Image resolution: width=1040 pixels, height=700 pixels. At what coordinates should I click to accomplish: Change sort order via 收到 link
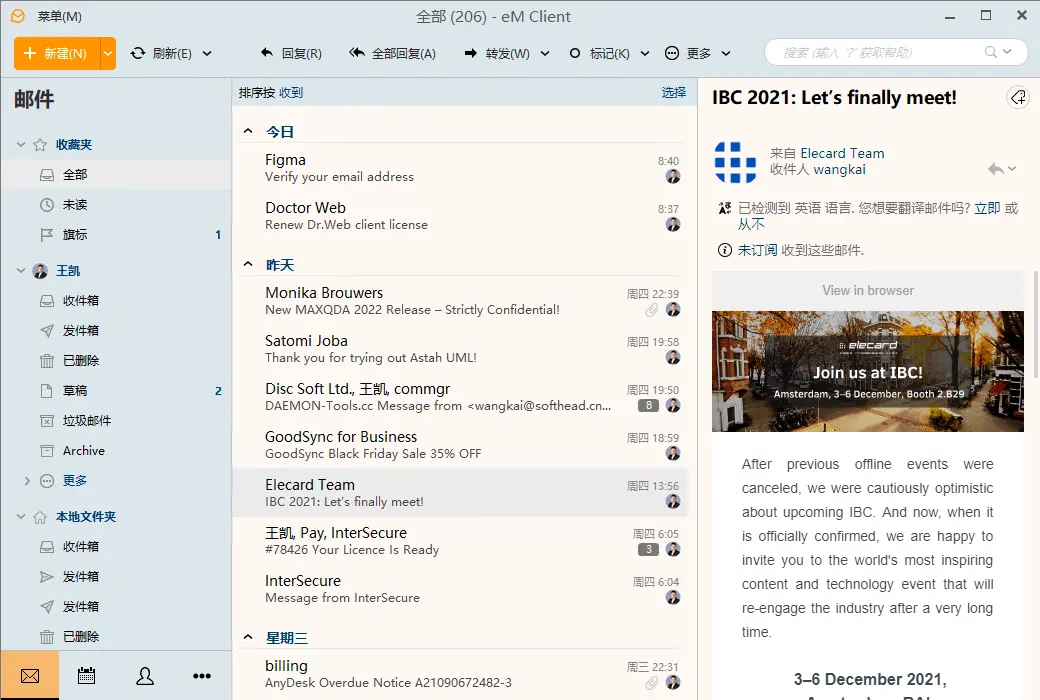(x=291, y=93)
